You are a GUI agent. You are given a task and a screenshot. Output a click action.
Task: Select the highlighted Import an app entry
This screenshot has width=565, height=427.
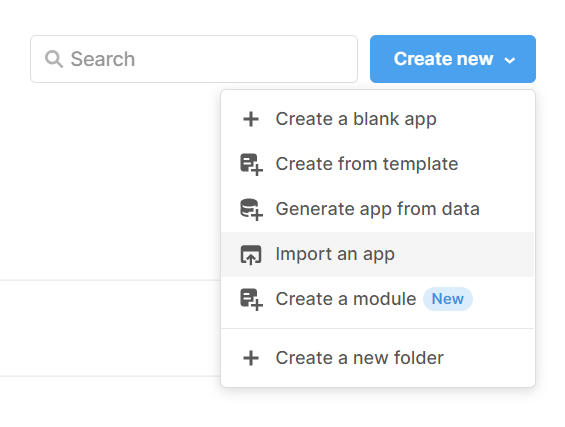tap(377, 254)
